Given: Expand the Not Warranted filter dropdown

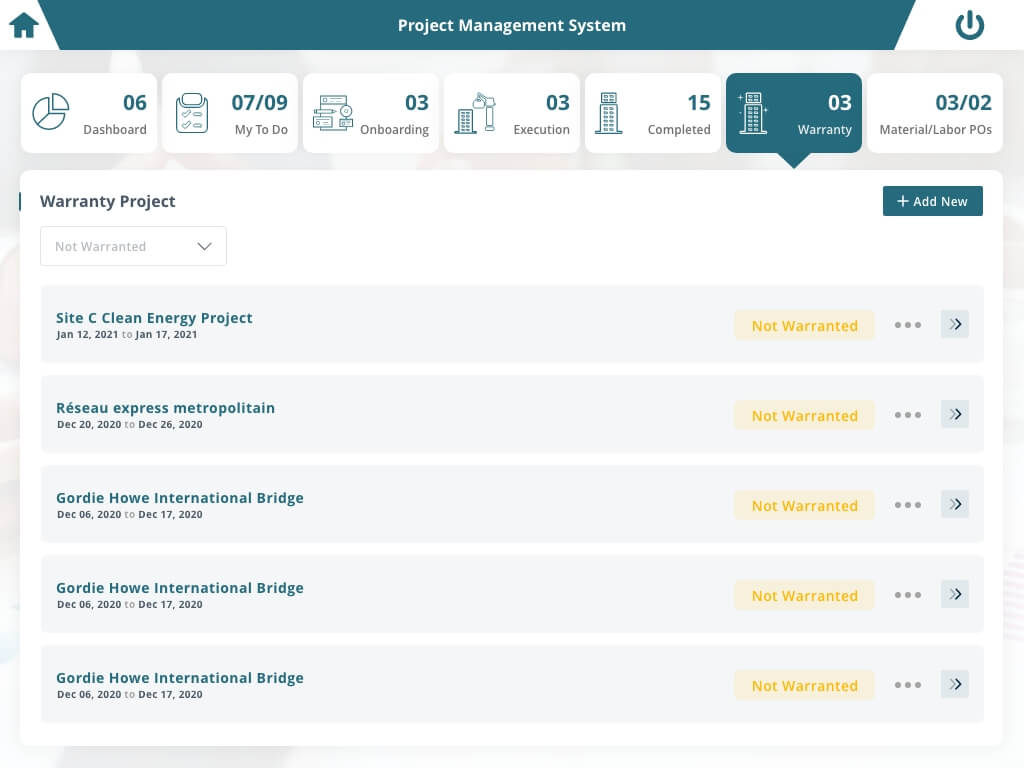Looking at the screenshot, I should 133,246.
